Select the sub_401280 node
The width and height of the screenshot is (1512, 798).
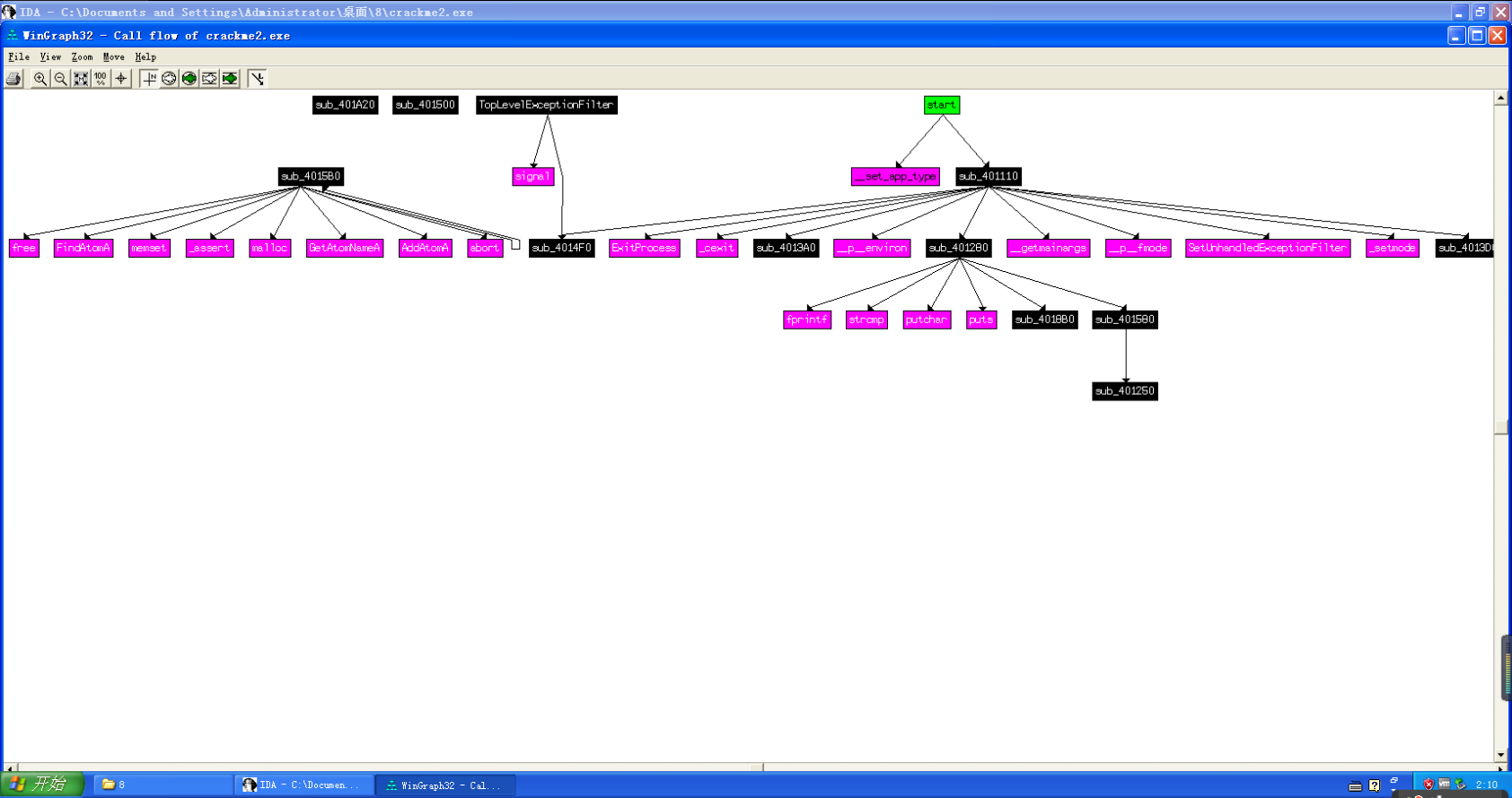click(959, 249)
